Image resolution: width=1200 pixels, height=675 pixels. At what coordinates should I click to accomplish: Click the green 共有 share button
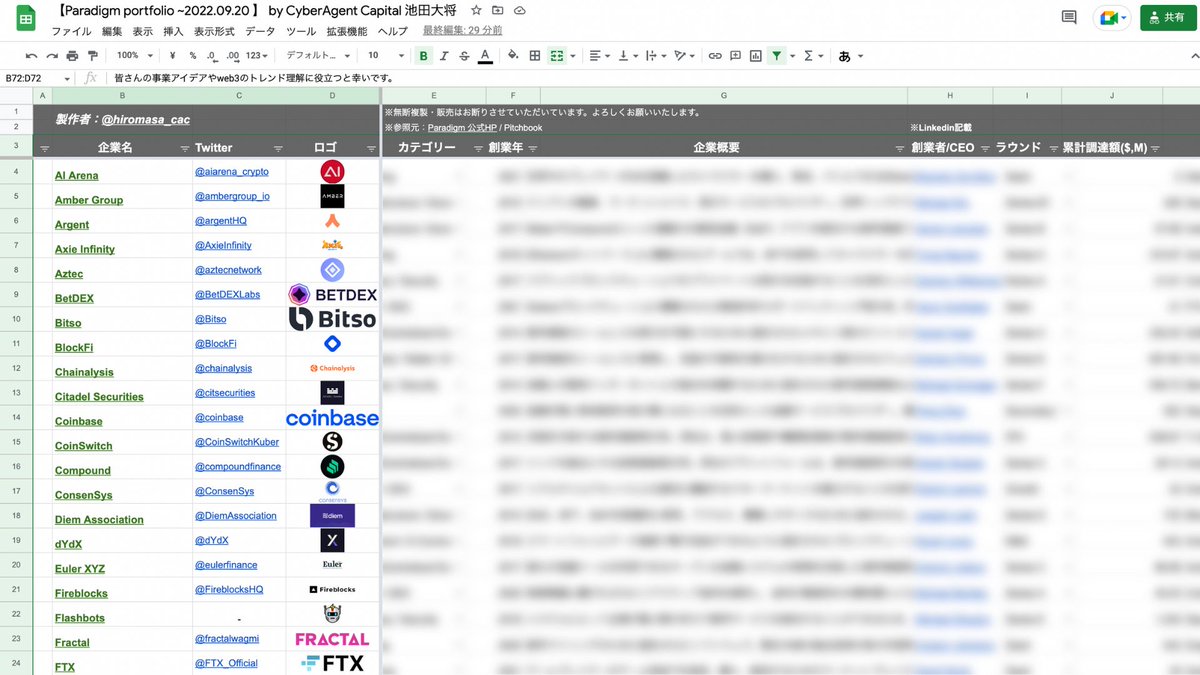pyautogui.click(x=1168, y=18)
